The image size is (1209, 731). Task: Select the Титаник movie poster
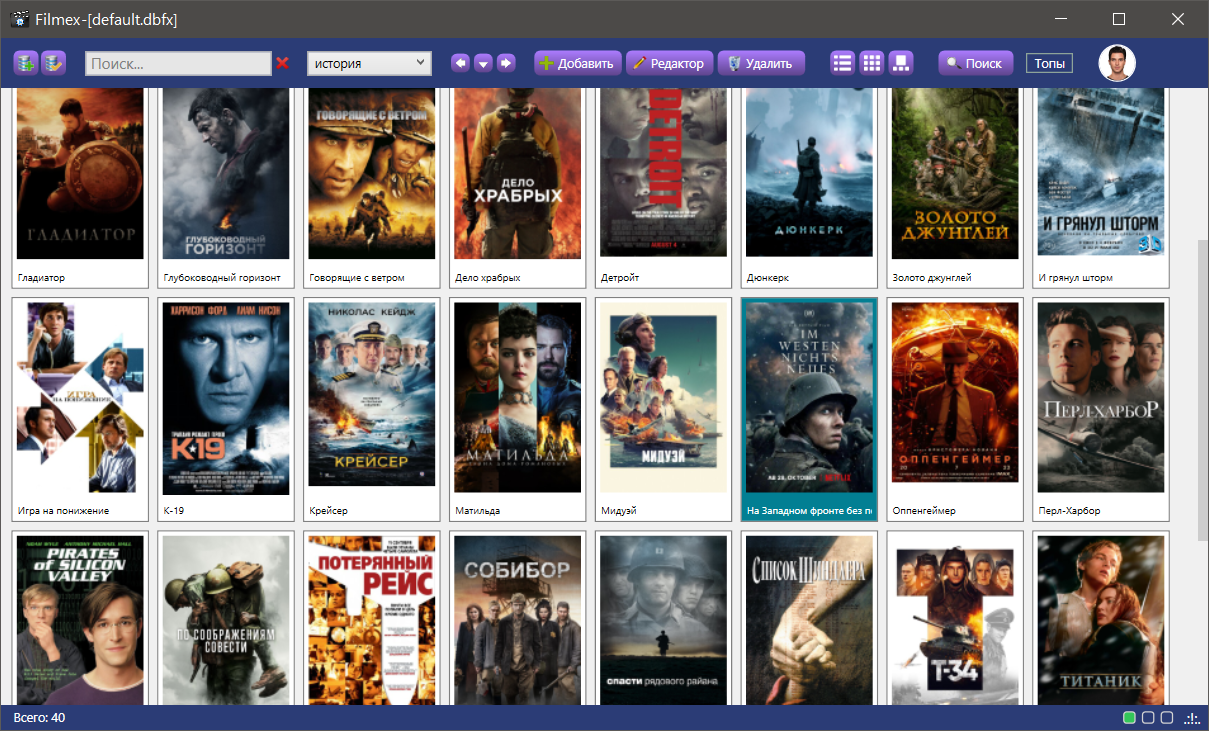tap(1102, 620)
